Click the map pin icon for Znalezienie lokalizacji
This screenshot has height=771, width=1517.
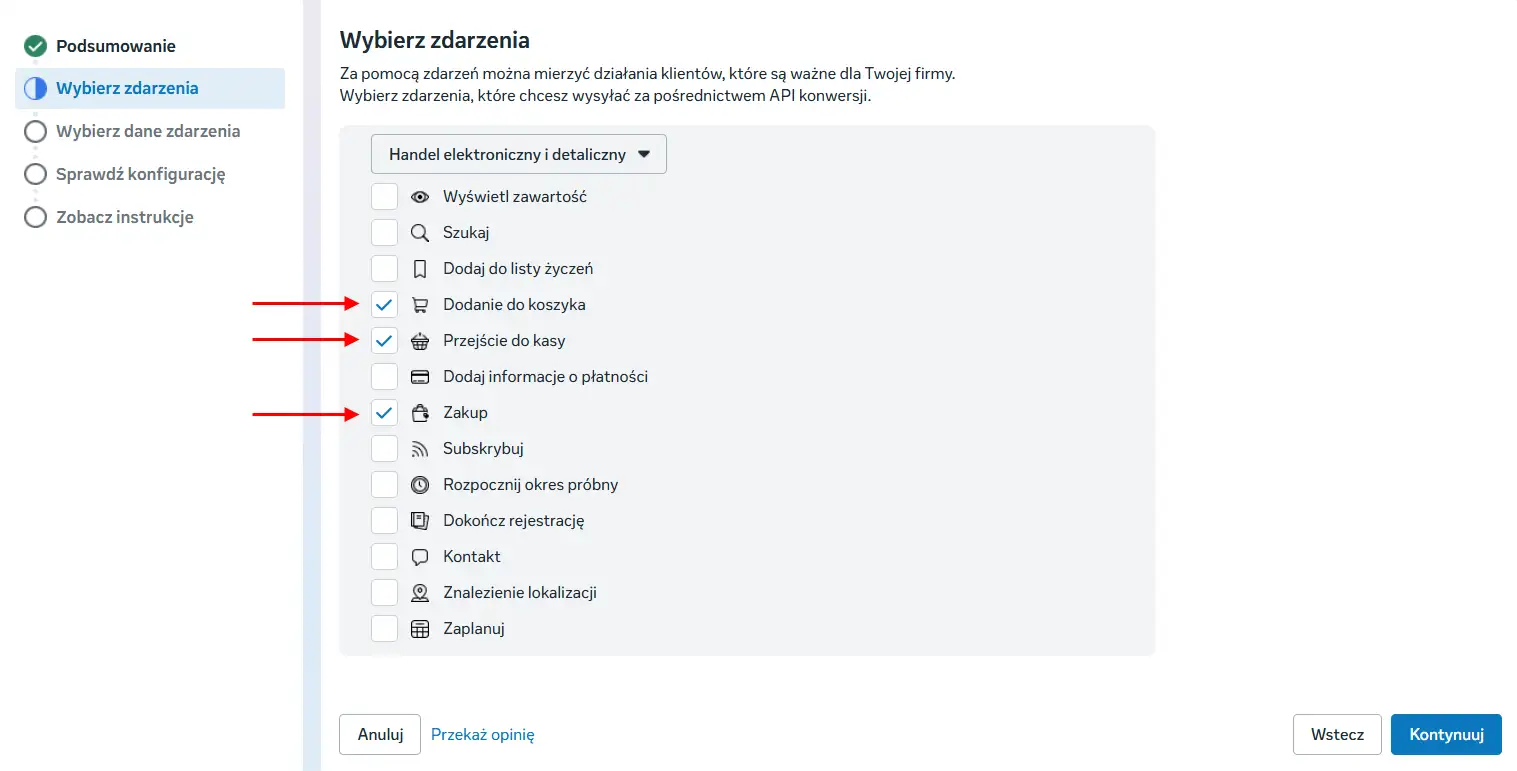point(420,592)
